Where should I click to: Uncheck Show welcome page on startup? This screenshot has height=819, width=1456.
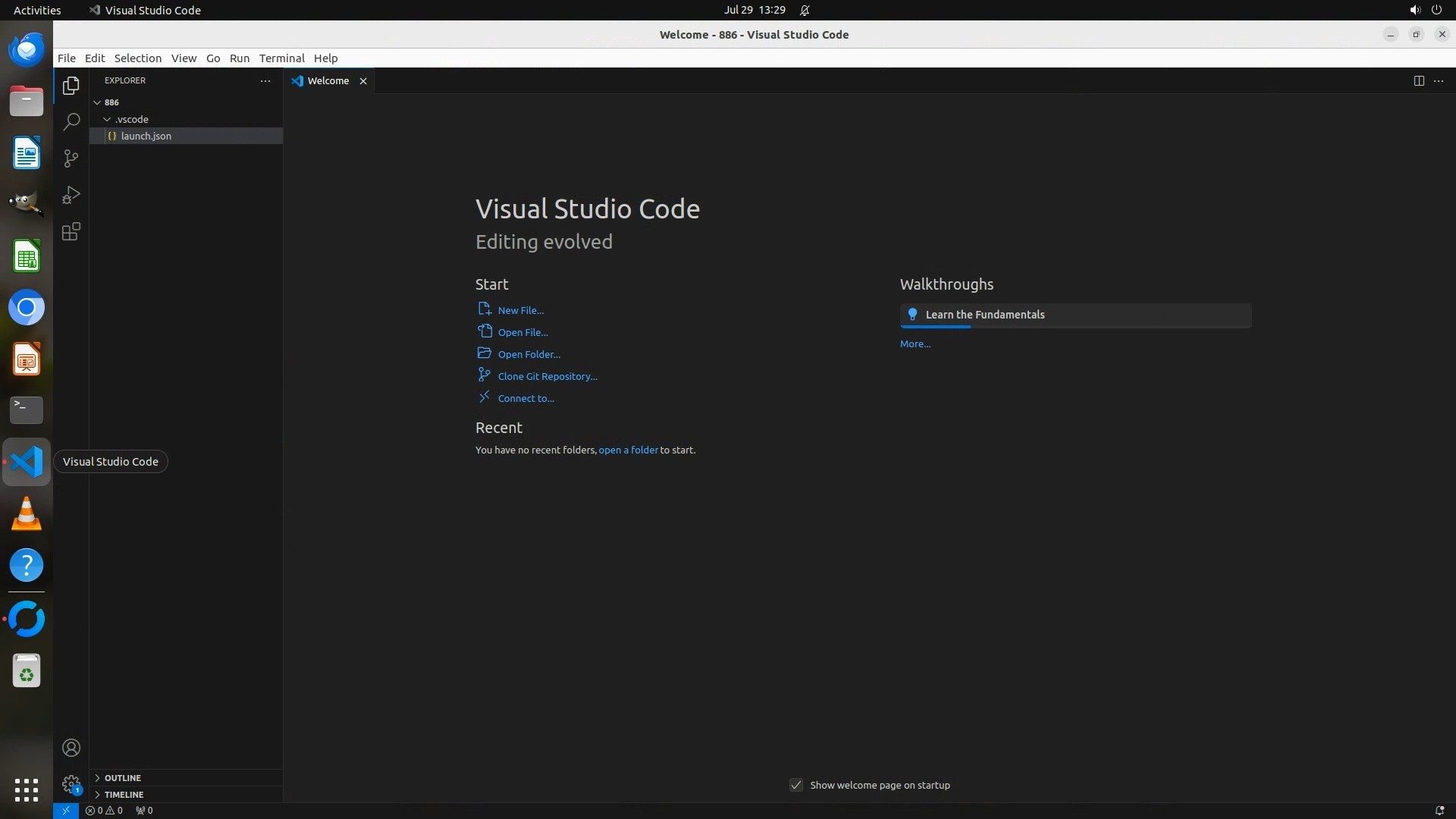795,785
